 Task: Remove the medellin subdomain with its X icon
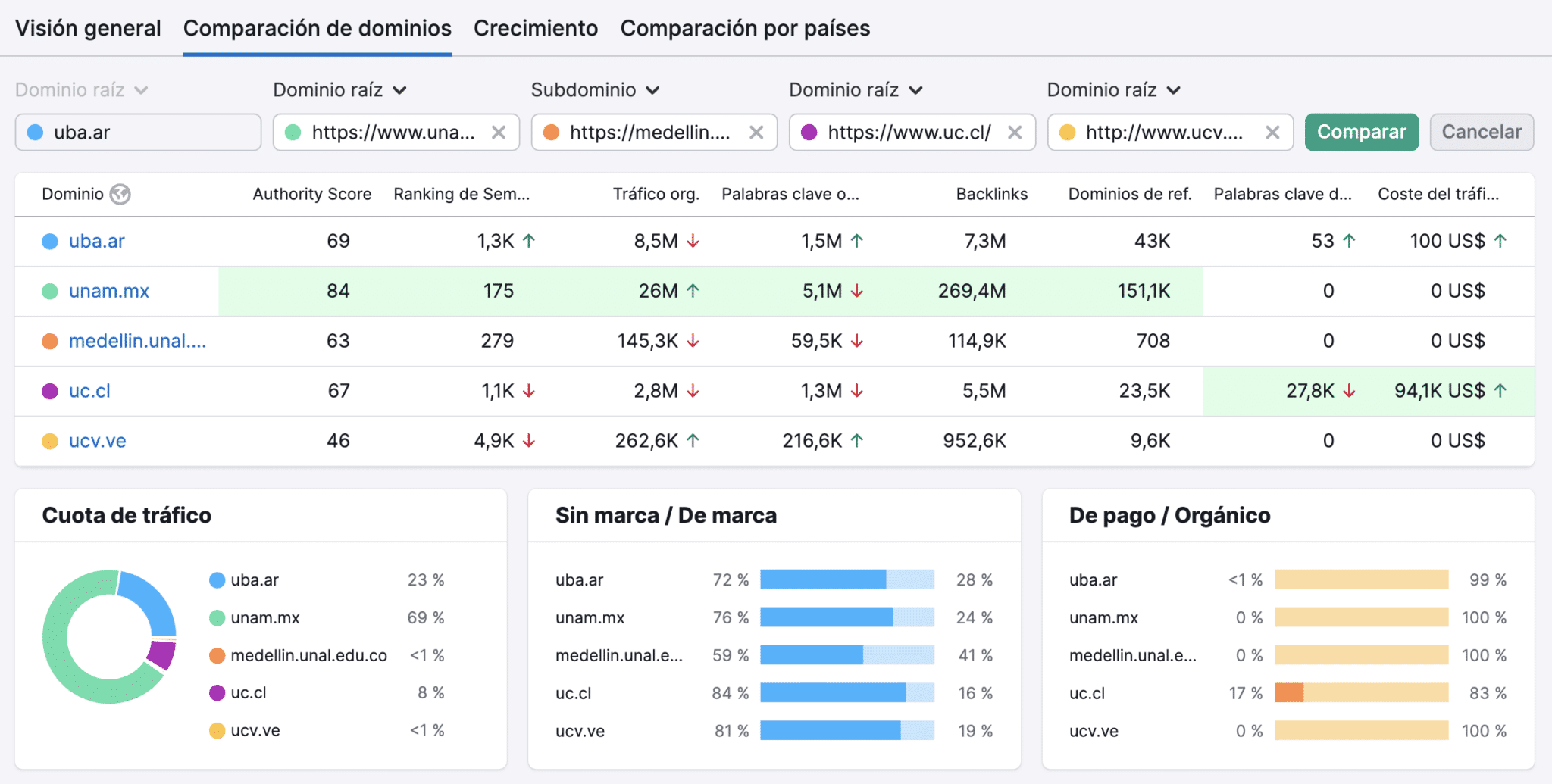757,132
